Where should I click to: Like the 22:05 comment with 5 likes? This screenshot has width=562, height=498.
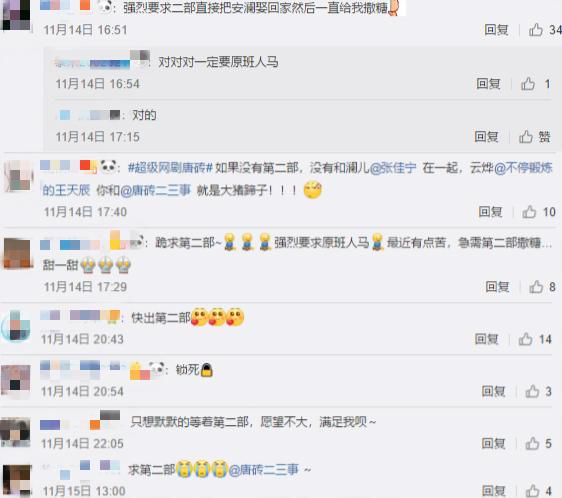532,444
